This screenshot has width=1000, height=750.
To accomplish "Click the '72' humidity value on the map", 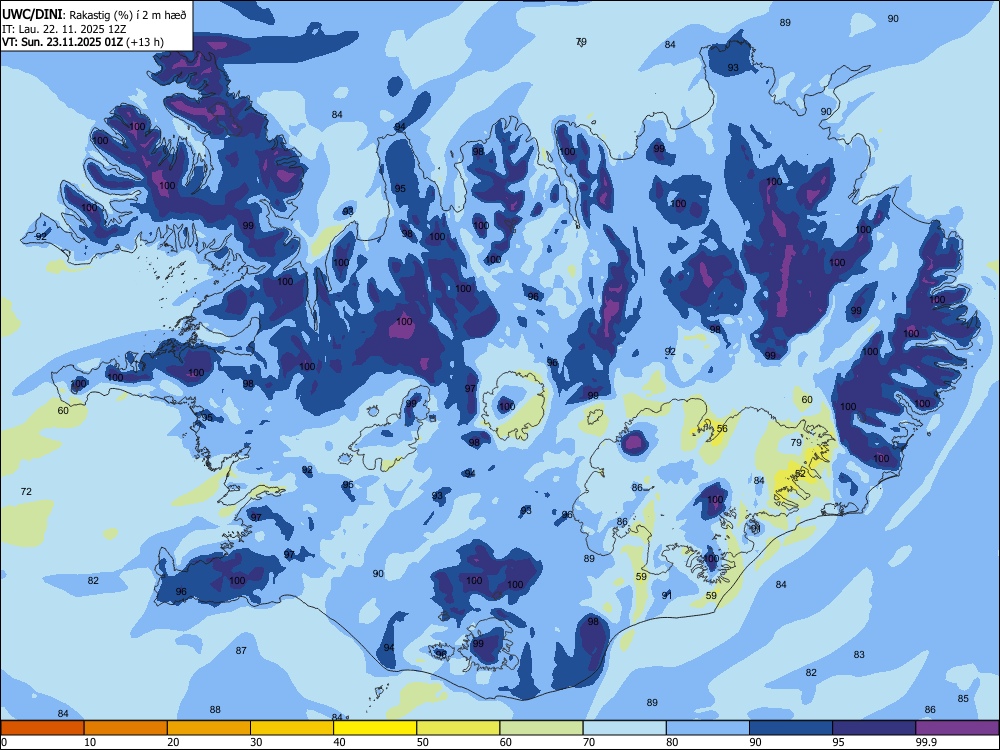I will click(26, 492).
